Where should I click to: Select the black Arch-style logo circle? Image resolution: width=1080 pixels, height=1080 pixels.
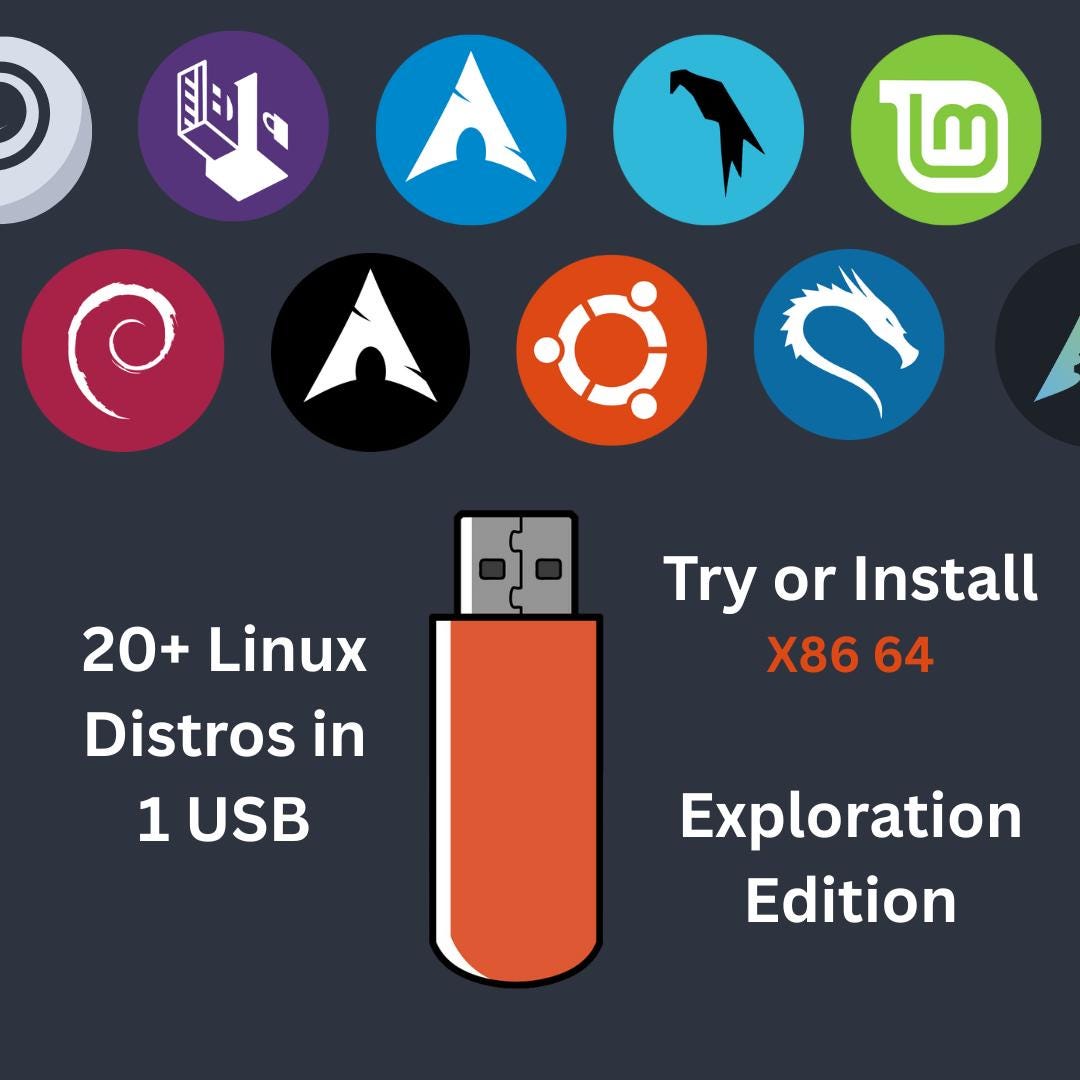coord(371,353)
